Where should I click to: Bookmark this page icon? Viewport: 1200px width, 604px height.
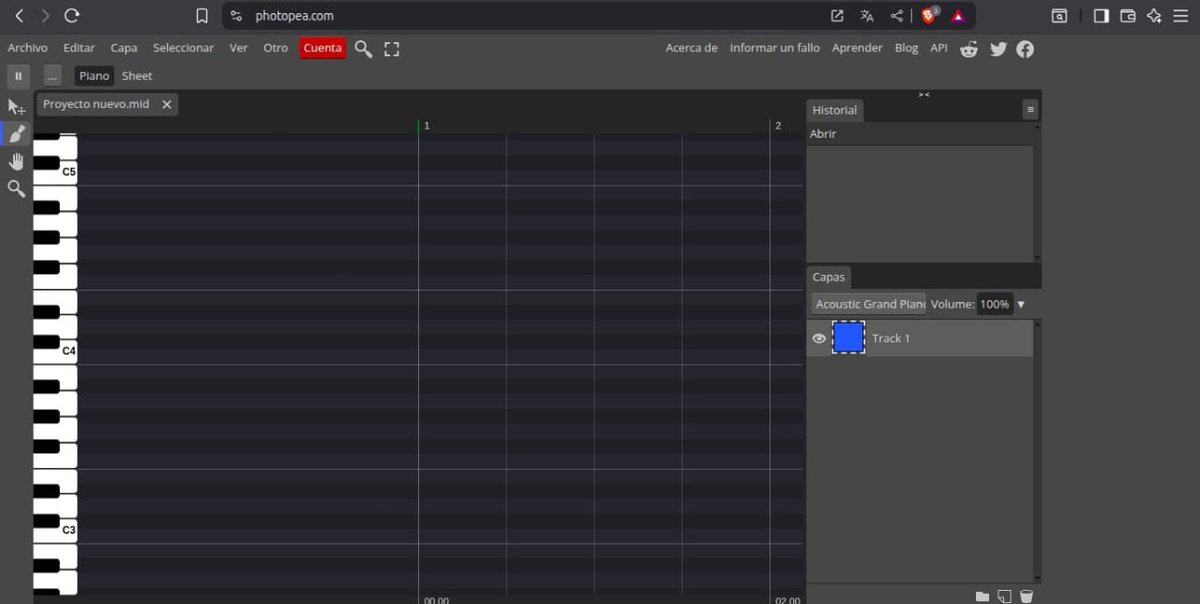tap(202, 16)
